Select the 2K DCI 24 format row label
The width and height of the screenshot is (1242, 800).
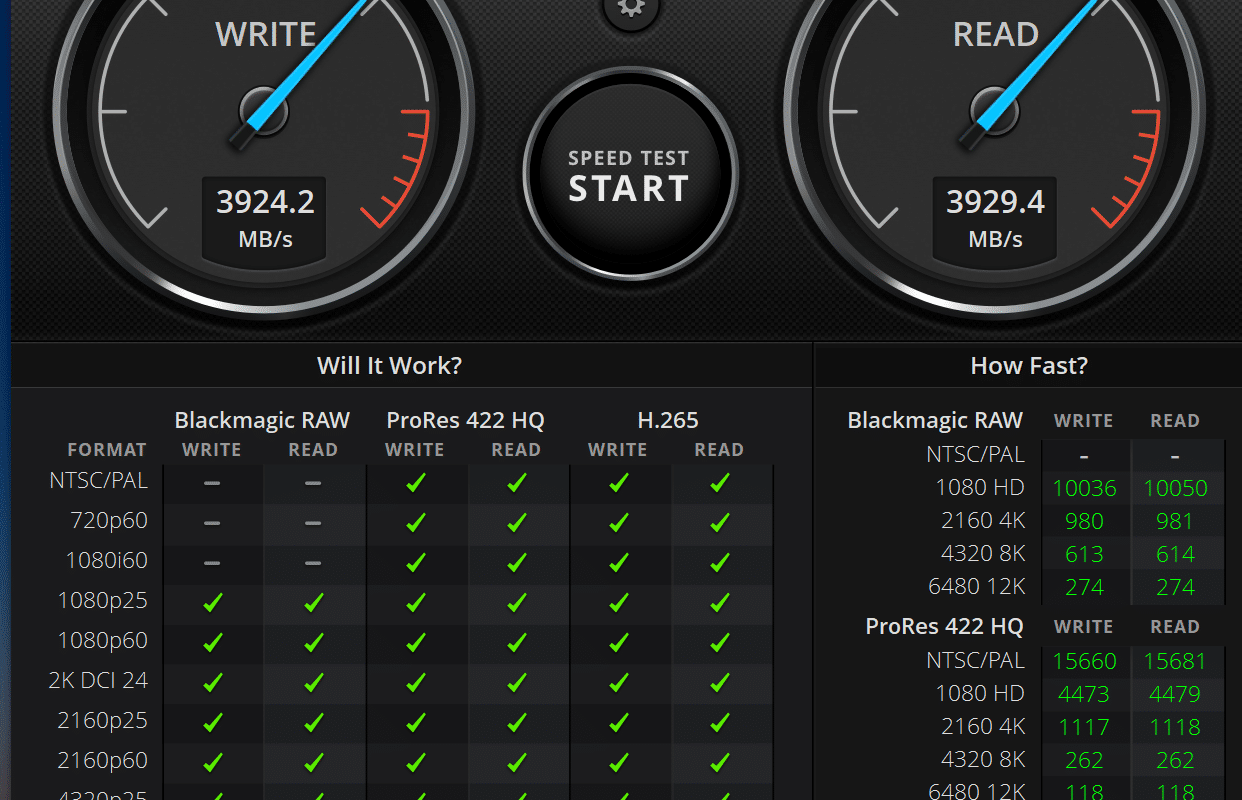98,681
